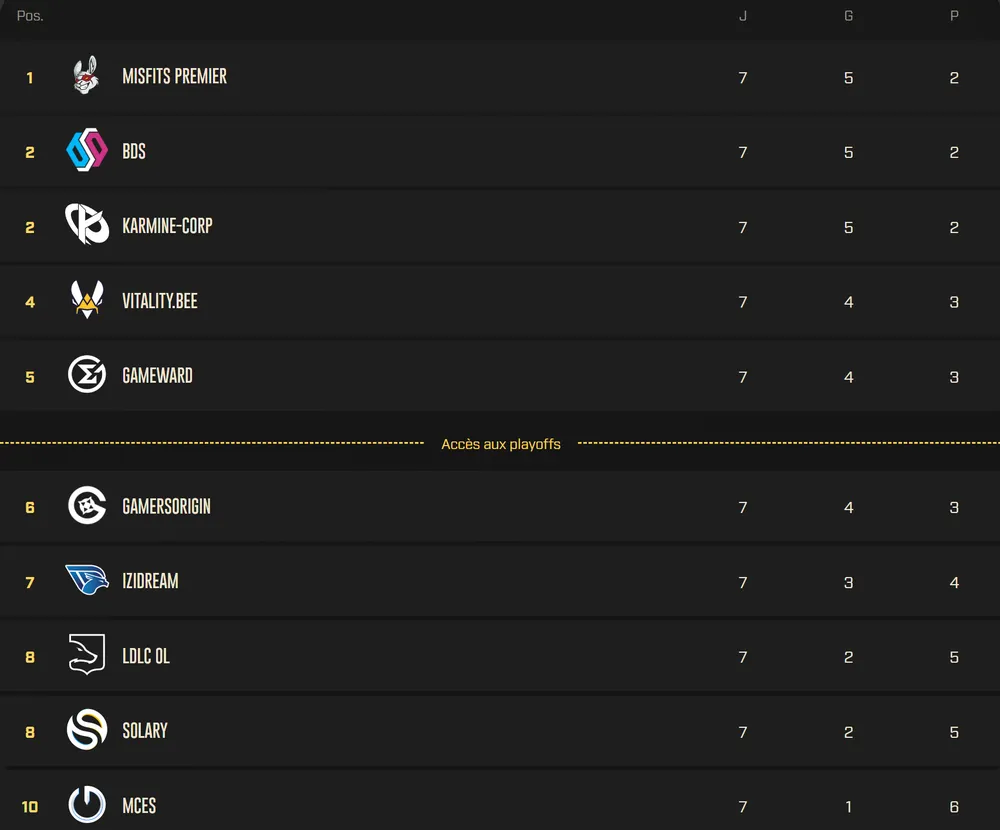Screen dimensions: 1000x830
Task: Select the Vitality.Bee team name
Action: point(160,301)
